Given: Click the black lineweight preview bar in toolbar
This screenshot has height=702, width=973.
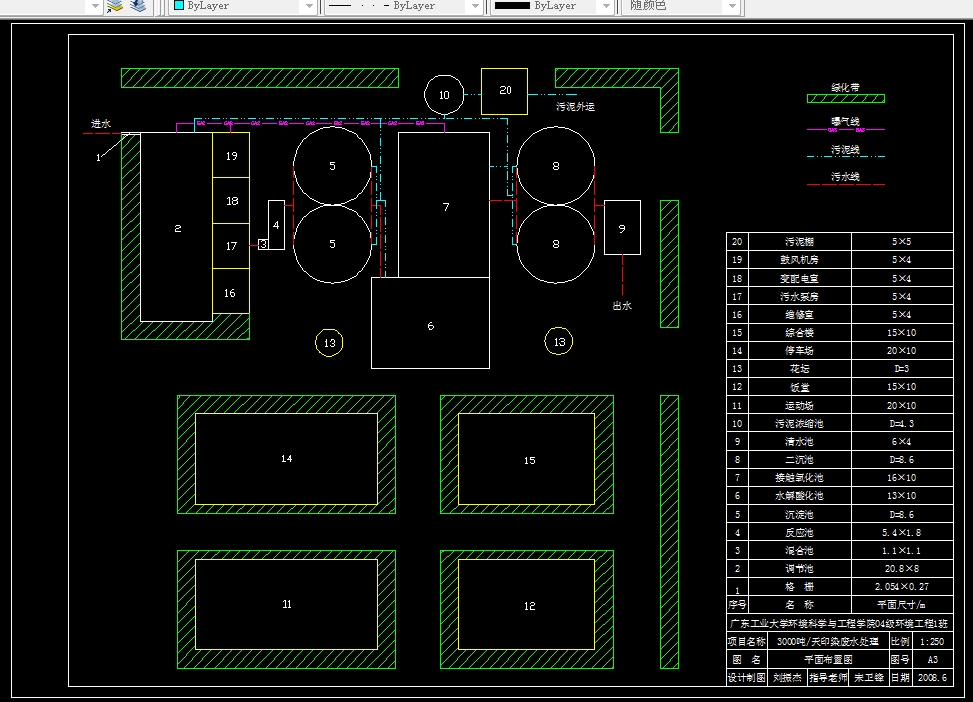Looking at the screenshot, I should pos(512,6).
